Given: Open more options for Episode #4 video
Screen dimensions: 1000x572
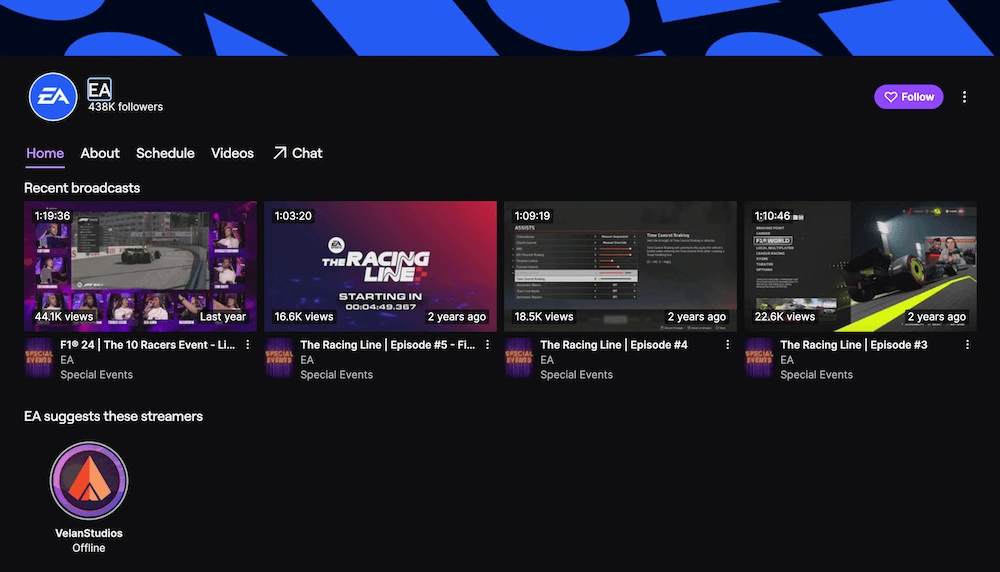Looking at the screenshot, I should coord(727,344).
